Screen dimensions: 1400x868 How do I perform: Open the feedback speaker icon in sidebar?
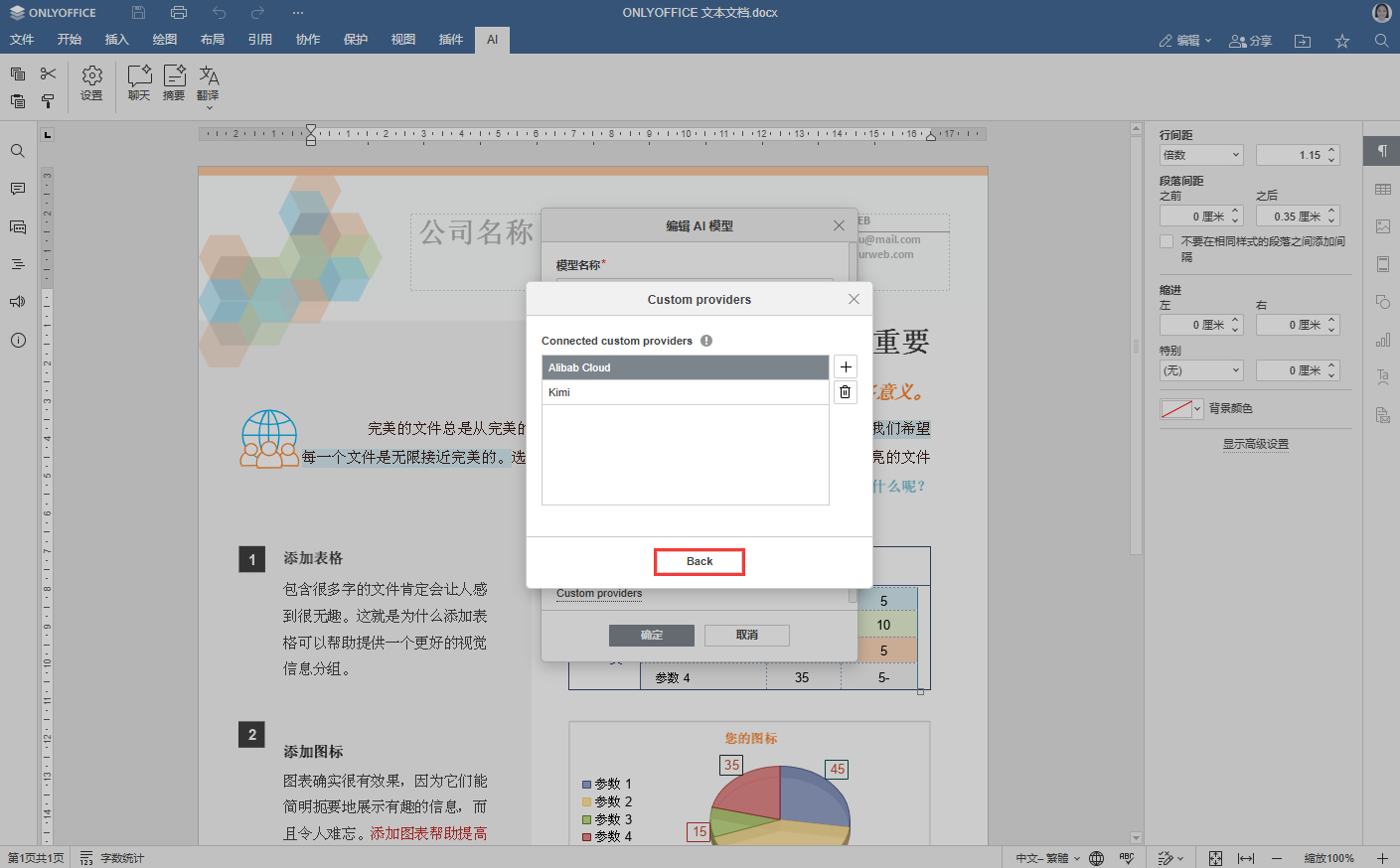click(x=18, y=302)
